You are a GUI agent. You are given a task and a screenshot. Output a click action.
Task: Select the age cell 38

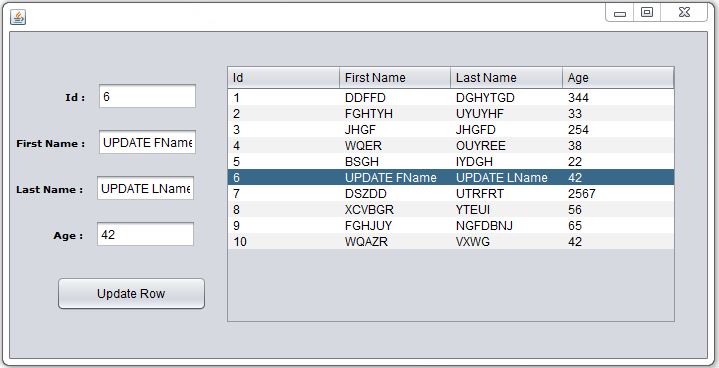click(618, 146)
